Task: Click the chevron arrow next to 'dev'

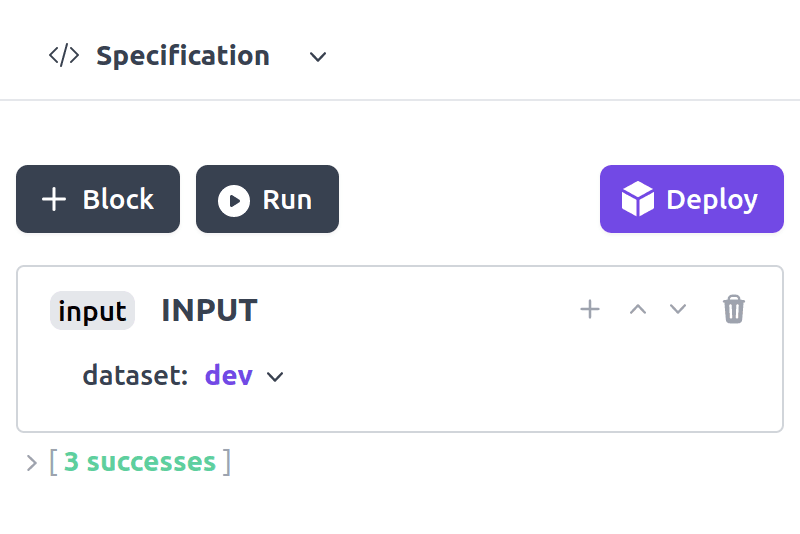Action: tap(275, 377)
